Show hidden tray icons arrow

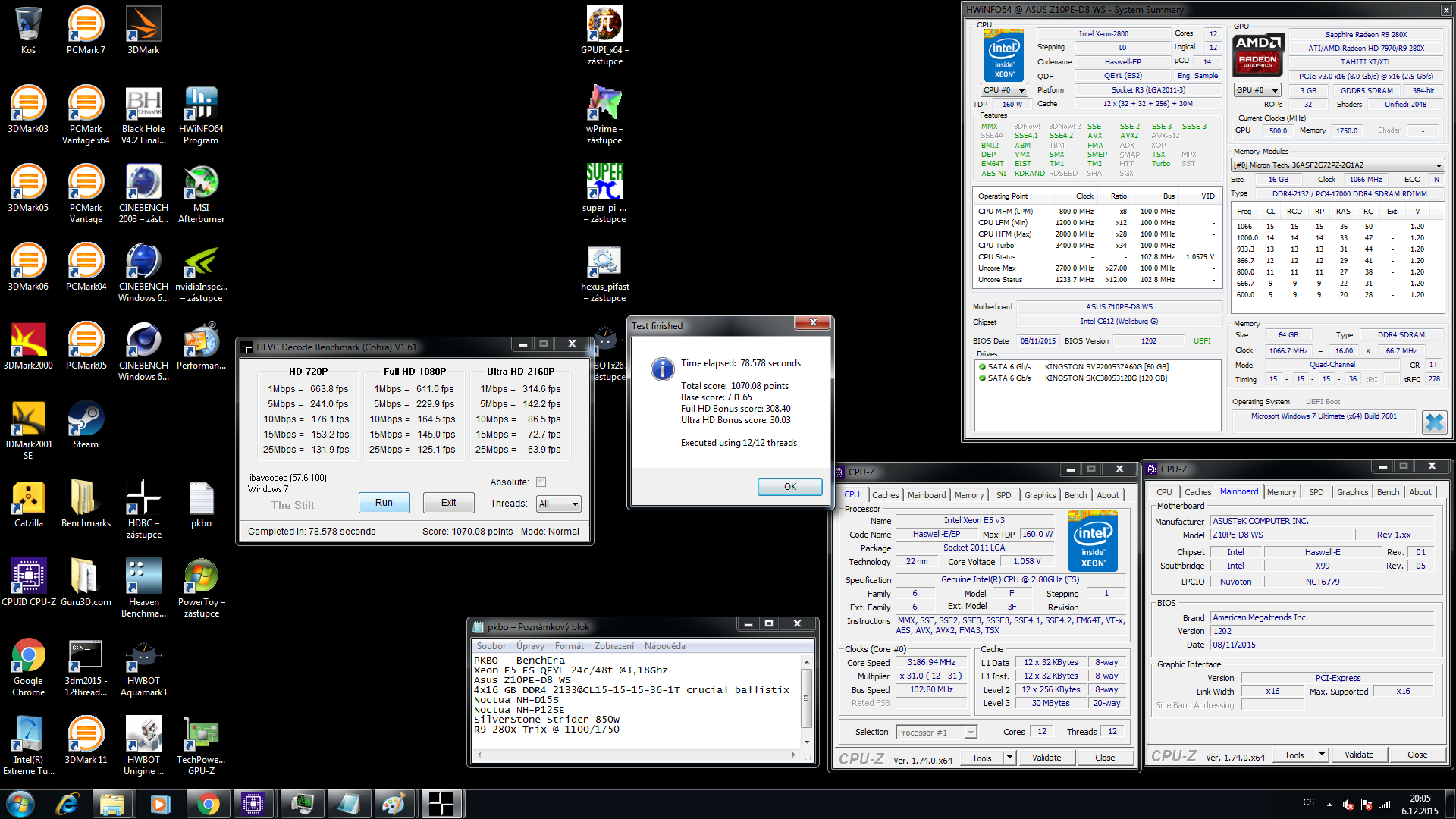[x=1329, y=805]
